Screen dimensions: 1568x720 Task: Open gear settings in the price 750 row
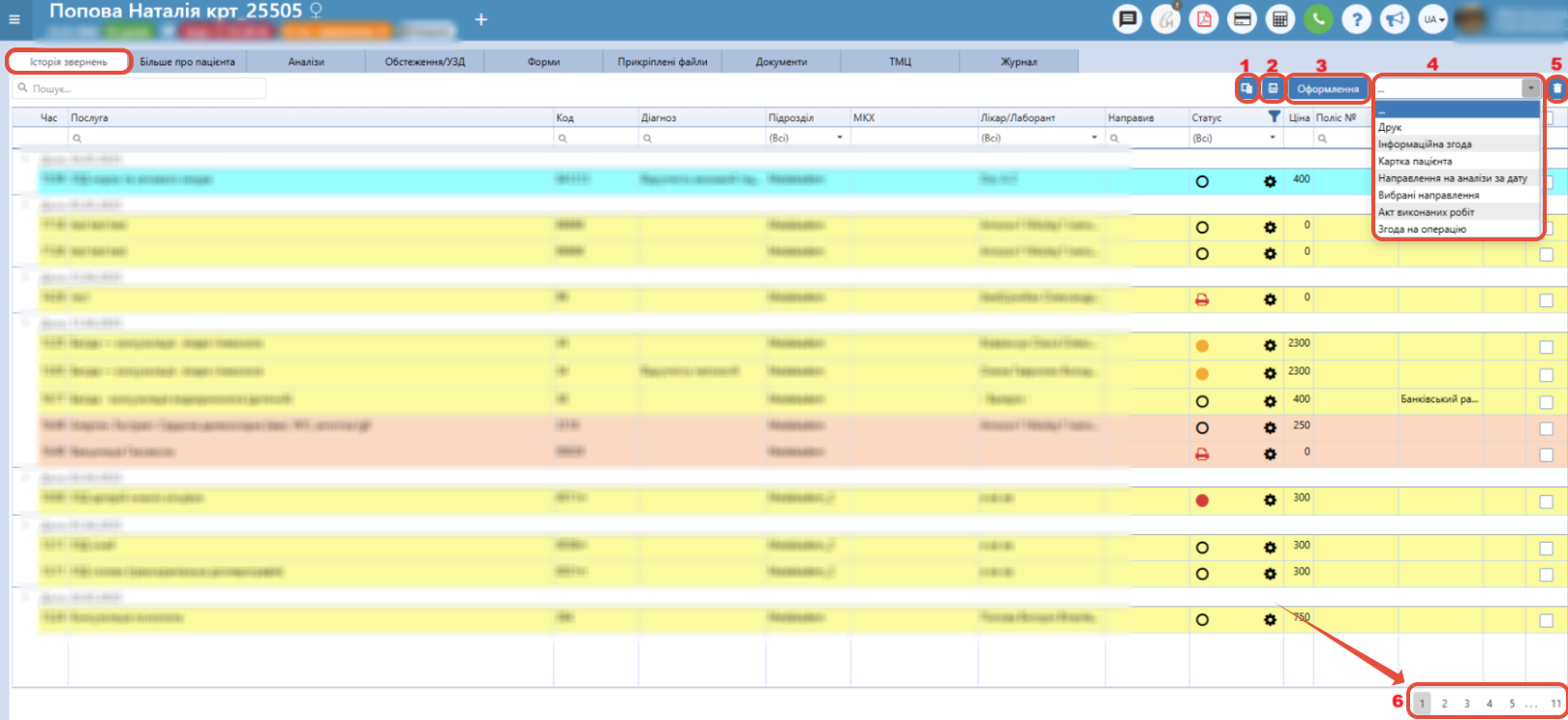click(x=1270, y=619)
